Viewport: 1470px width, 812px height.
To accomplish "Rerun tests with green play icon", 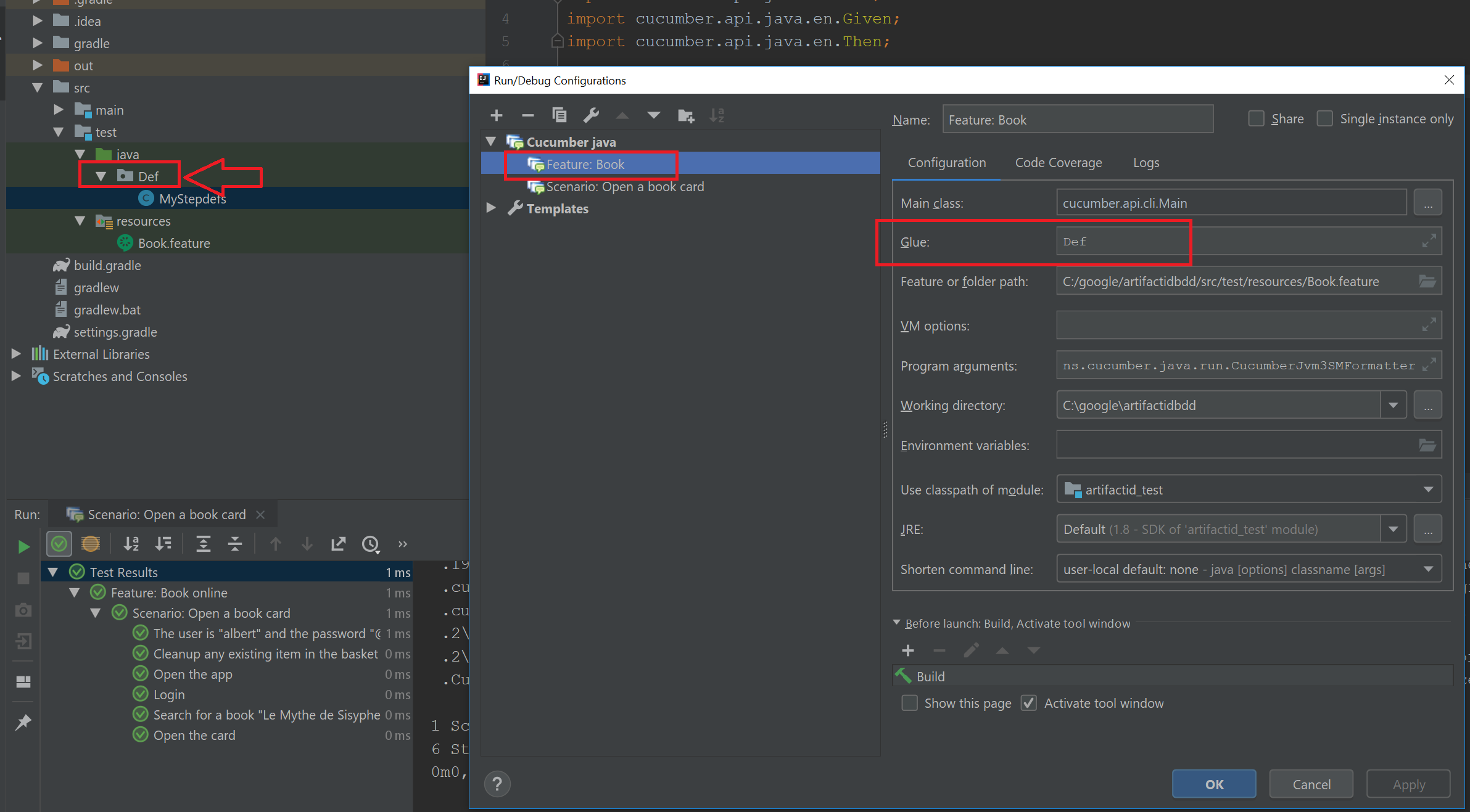I will tap(23, 546).
